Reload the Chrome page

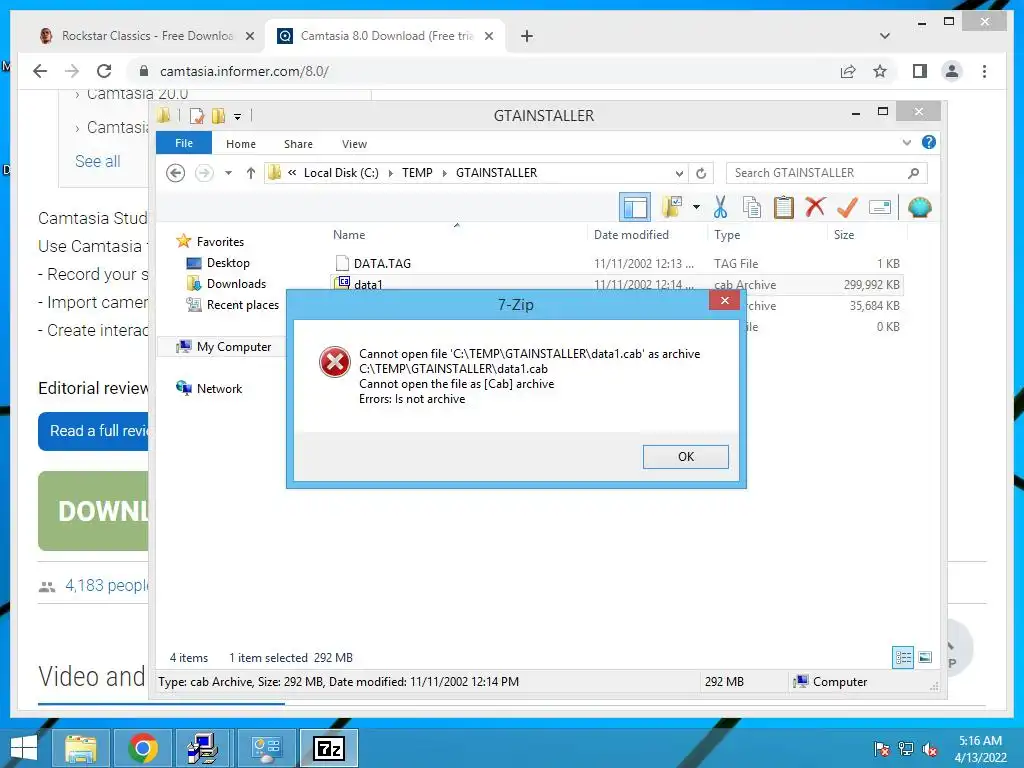(x=104, y=71)
